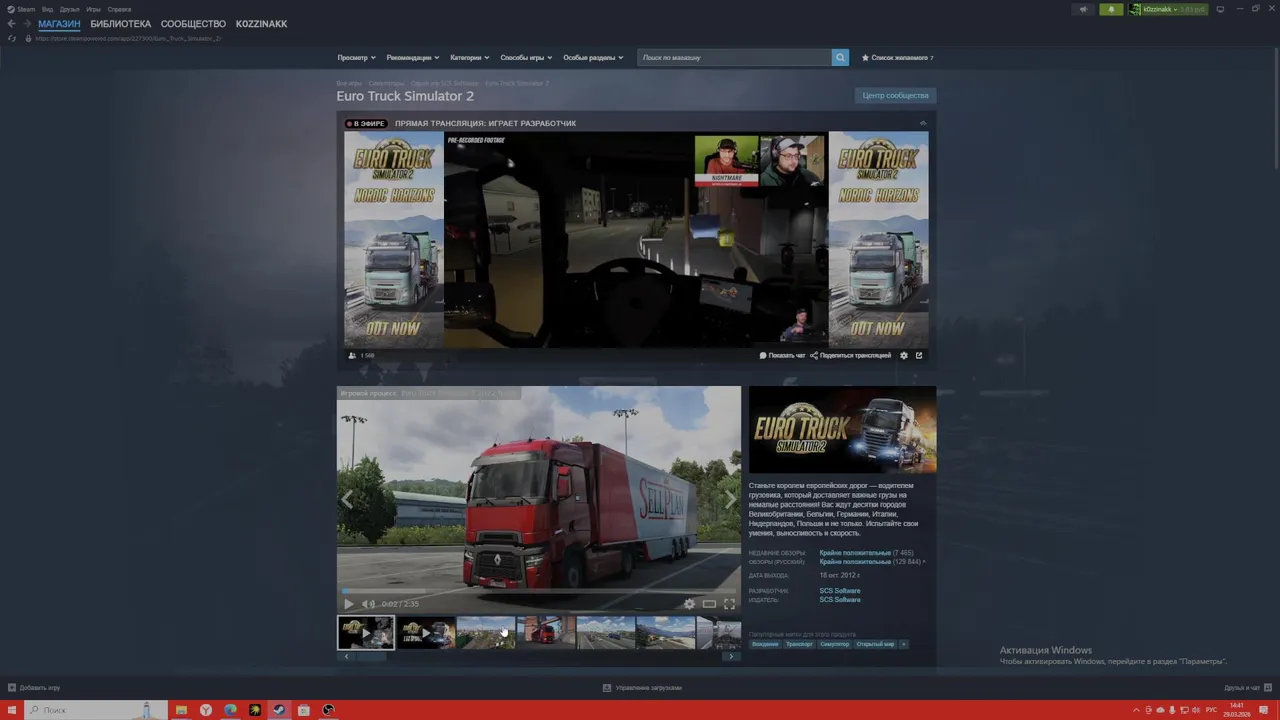Open broadcast settings gear icon
Screen dimensions: 1280x720
tap(904, 355)
